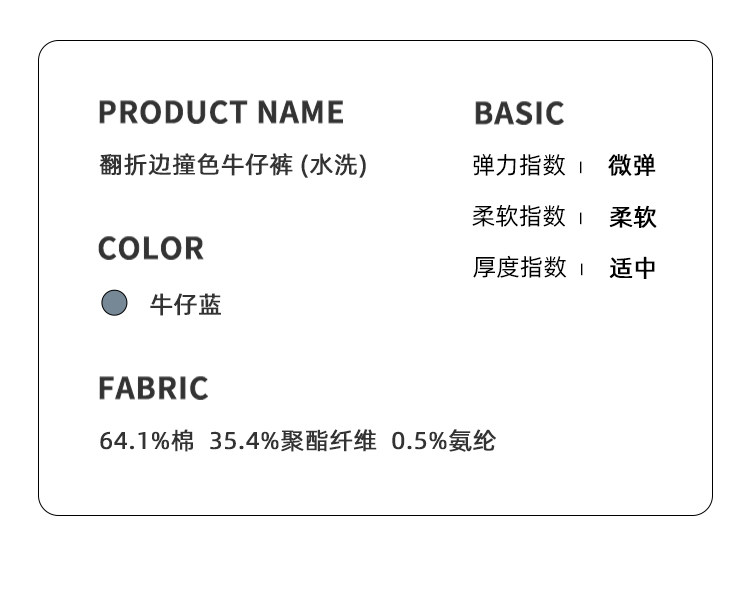This screenshot has width=750, height=603.
Task: Click the (水洗) text in product name
Action: [334, 165]
